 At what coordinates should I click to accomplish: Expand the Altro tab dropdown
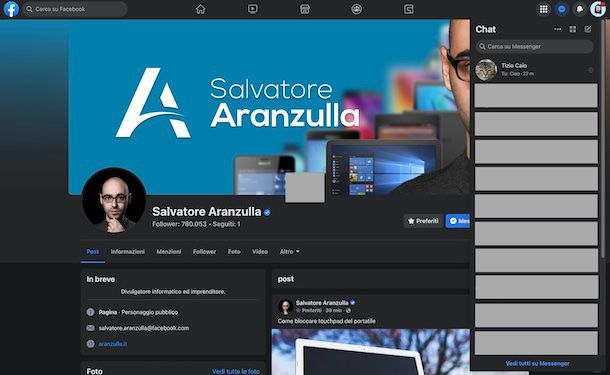(x=289, y=252)
